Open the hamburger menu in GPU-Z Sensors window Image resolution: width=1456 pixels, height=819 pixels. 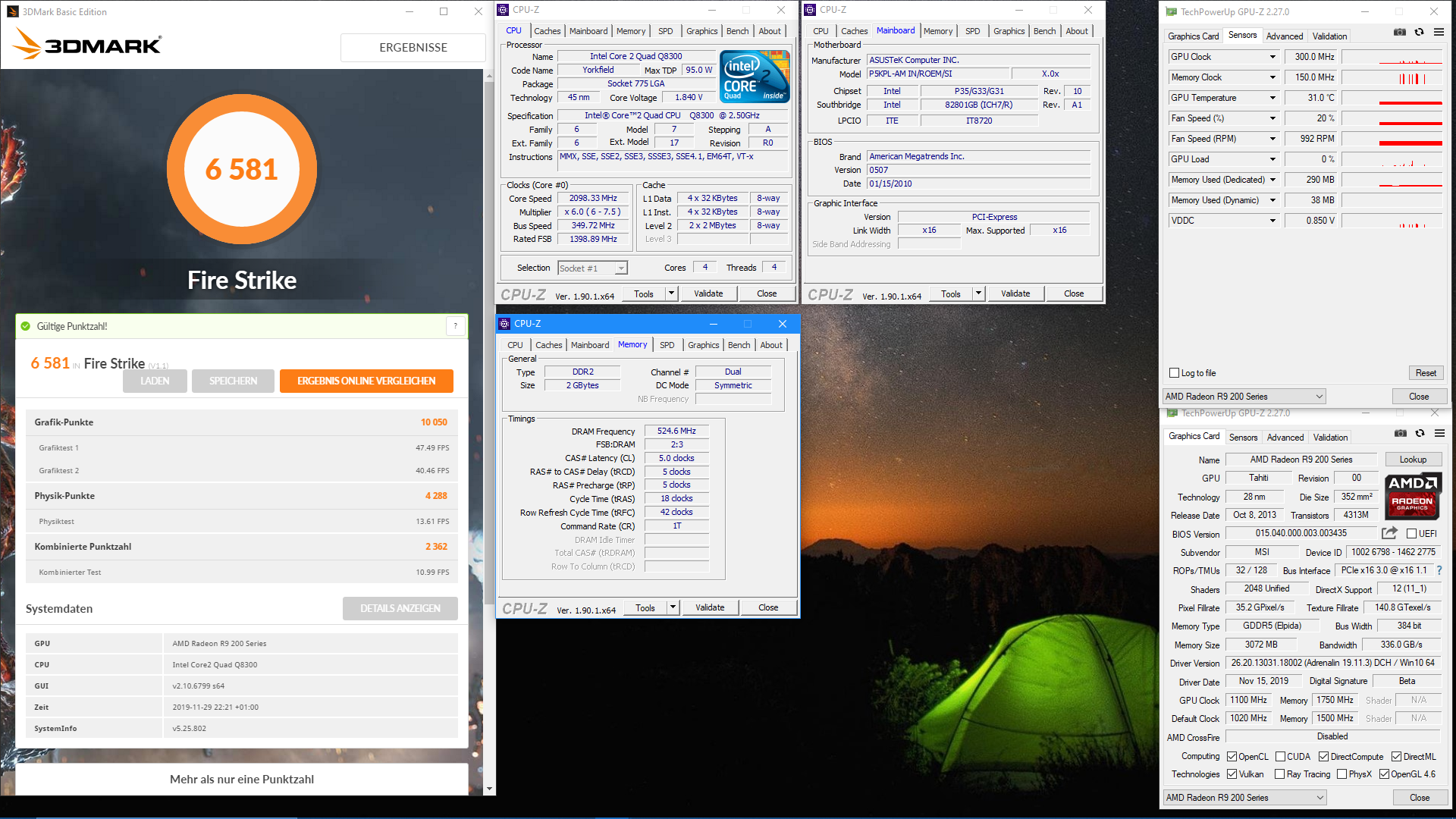(1439, 33)
